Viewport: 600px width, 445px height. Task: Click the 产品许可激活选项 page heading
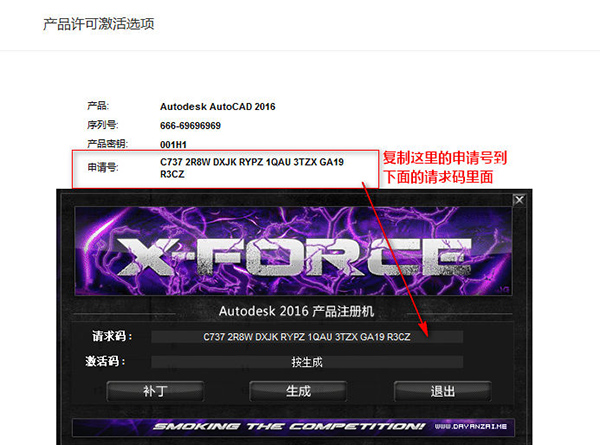pos(98,24)
